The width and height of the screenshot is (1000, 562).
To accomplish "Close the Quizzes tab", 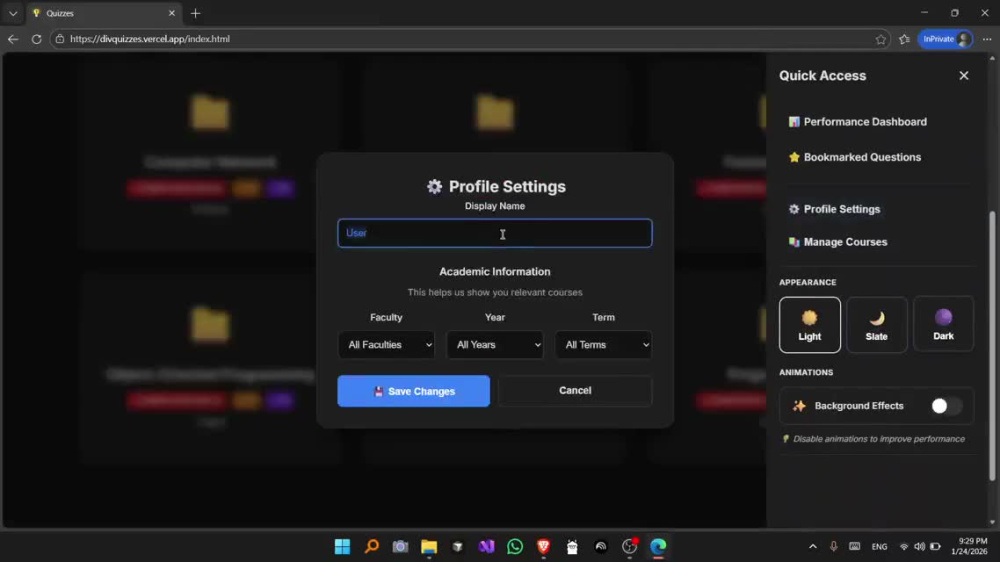I will click(172, 13).
